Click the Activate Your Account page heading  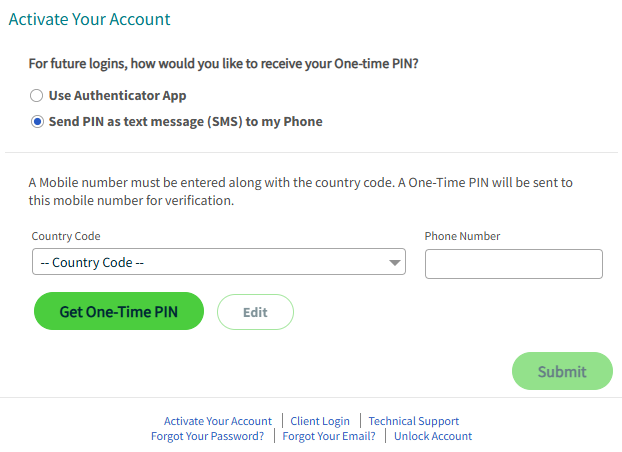(89, 19)
